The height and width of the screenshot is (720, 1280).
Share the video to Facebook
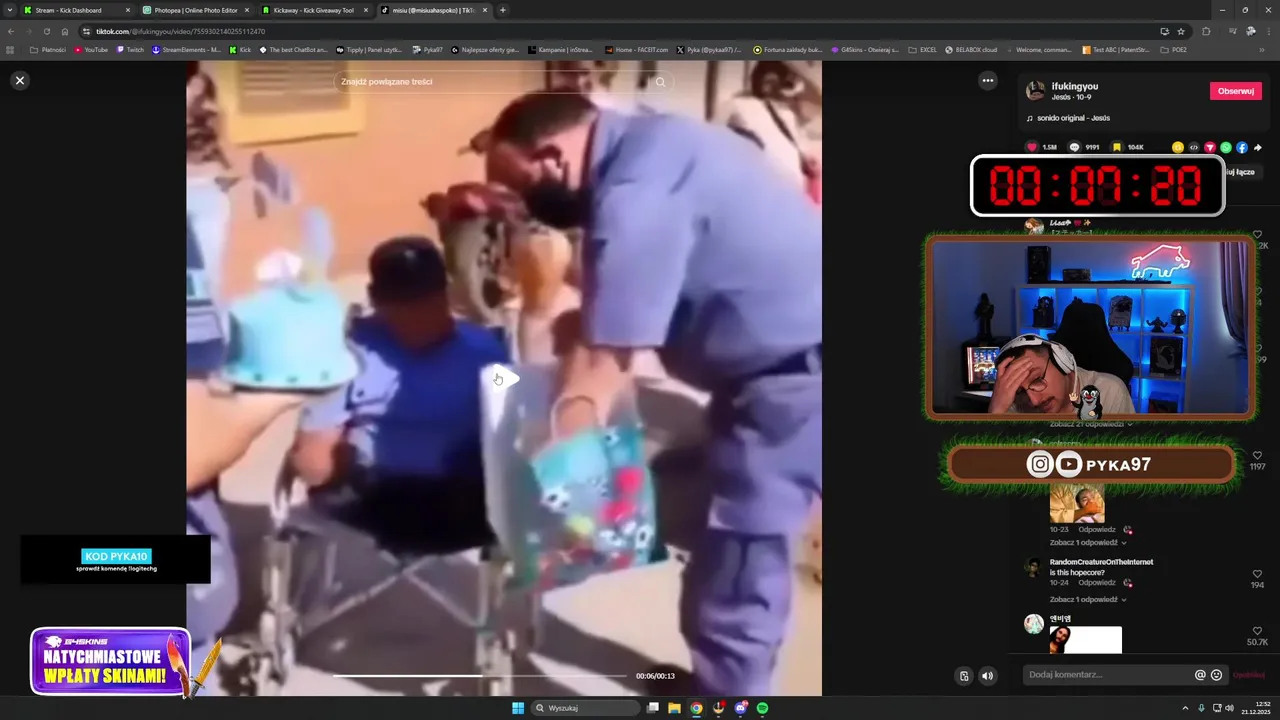[1242, 147]
